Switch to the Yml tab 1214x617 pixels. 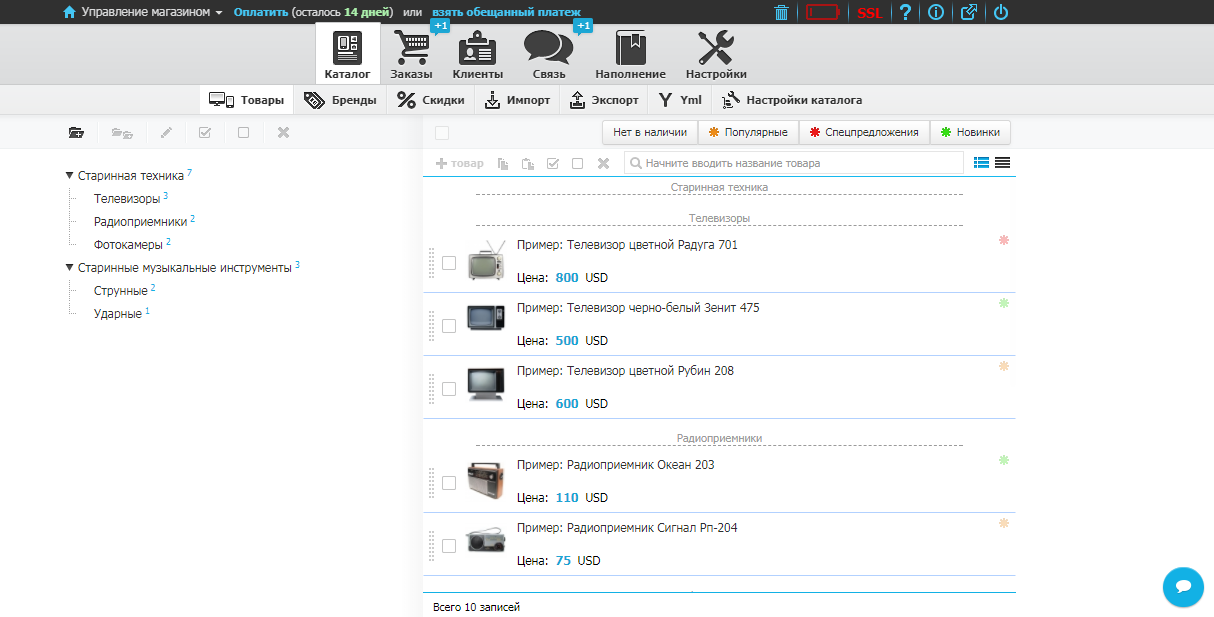coord(680,100)
